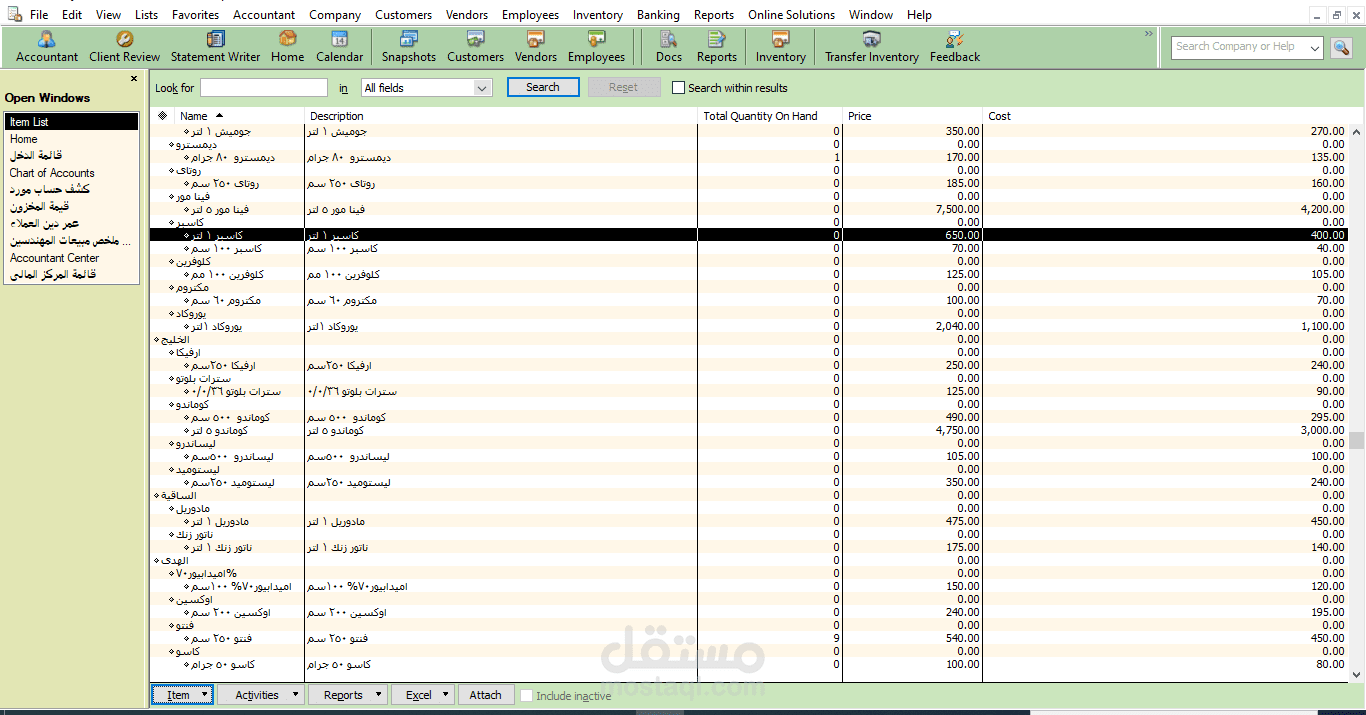Select Item List in Open Windows
Viewport: 1366px width, 715px height.
[x=71, y=122]
